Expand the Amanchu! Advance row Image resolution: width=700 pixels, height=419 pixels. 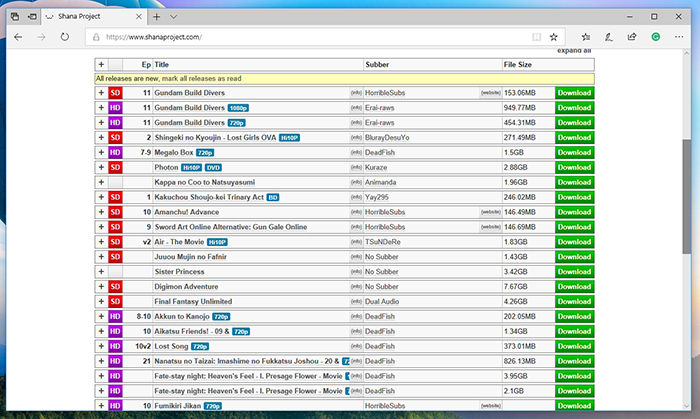click(101, 212)
